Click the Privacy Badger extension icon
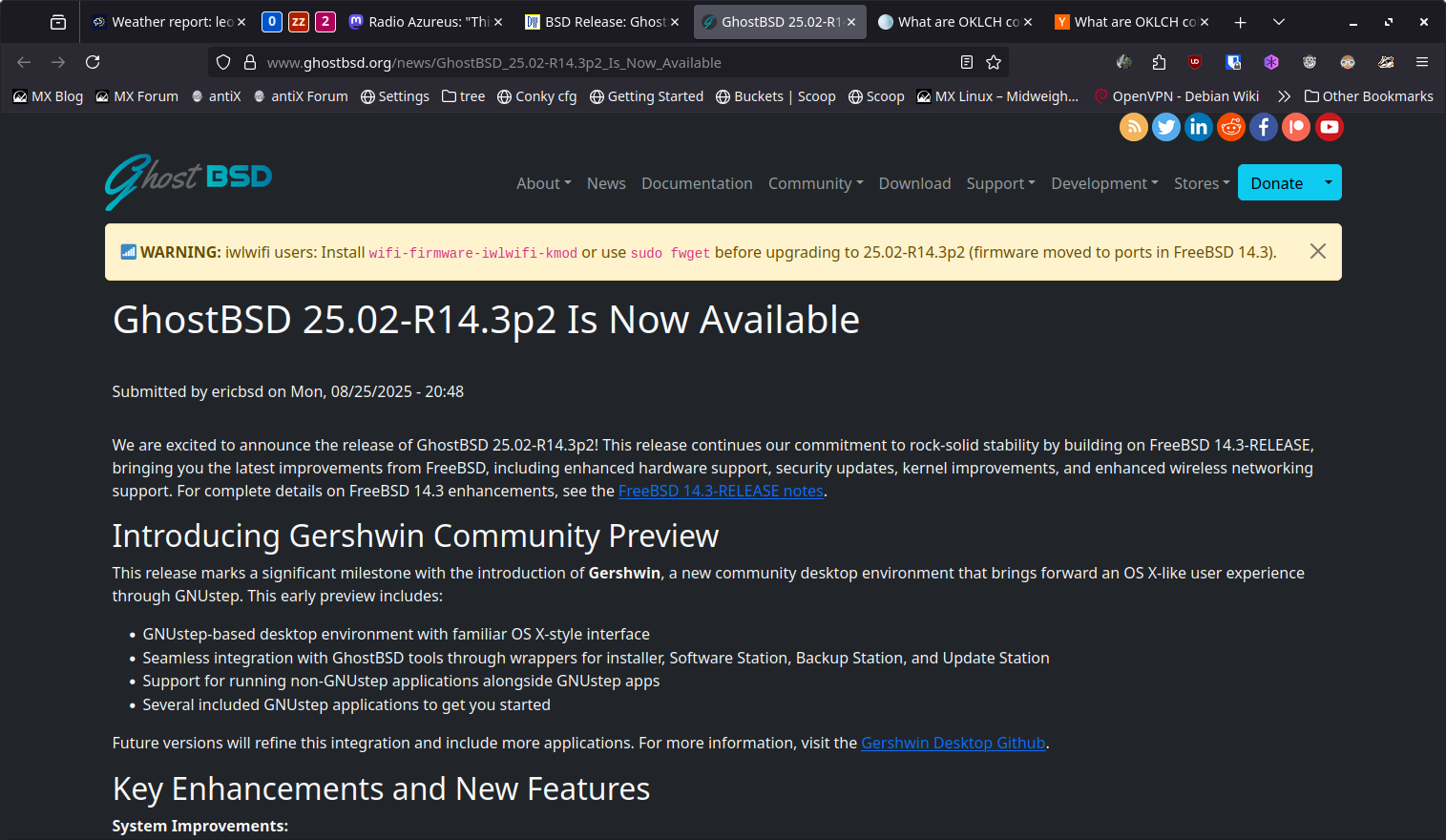1446x840 pixels. [1310, 62]
